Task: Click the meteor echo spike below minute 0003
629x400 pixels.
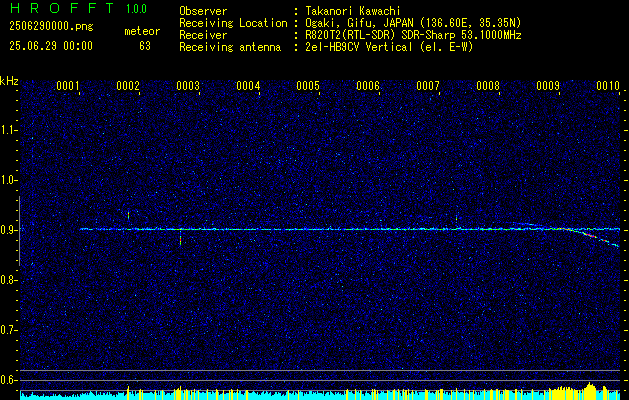Action: coord(181,240)
